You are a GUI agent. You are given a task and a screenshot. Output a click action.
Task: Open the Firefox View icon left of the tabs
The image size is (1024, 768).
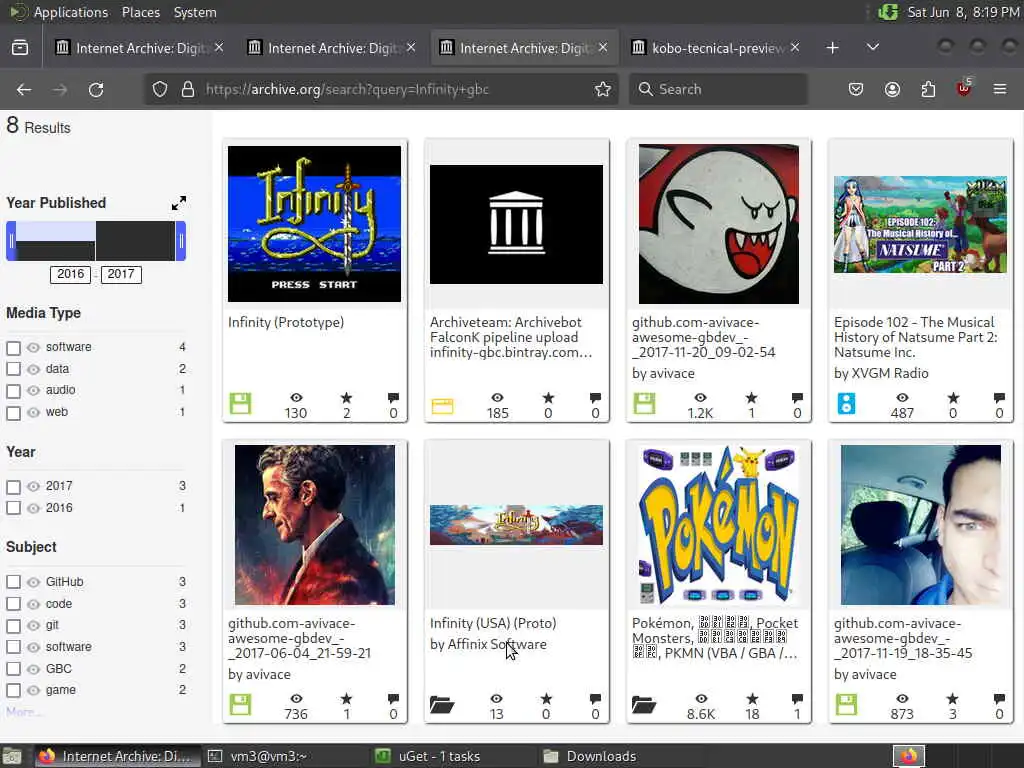coord(20,48)
